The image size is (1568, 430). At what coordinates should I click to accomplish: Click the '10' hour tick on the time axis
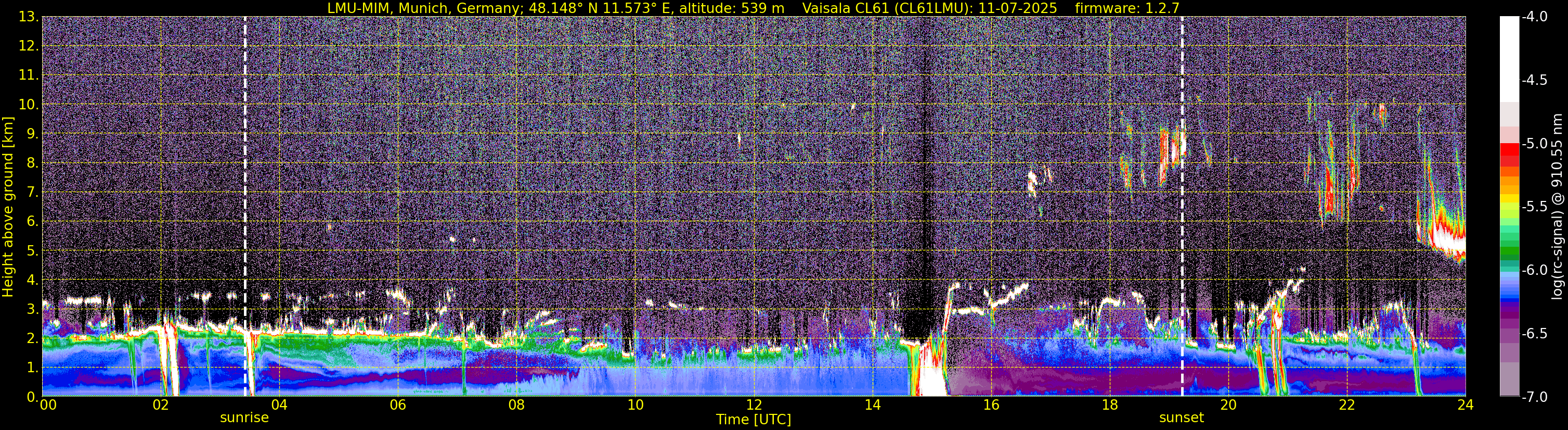tap(636, 404)
